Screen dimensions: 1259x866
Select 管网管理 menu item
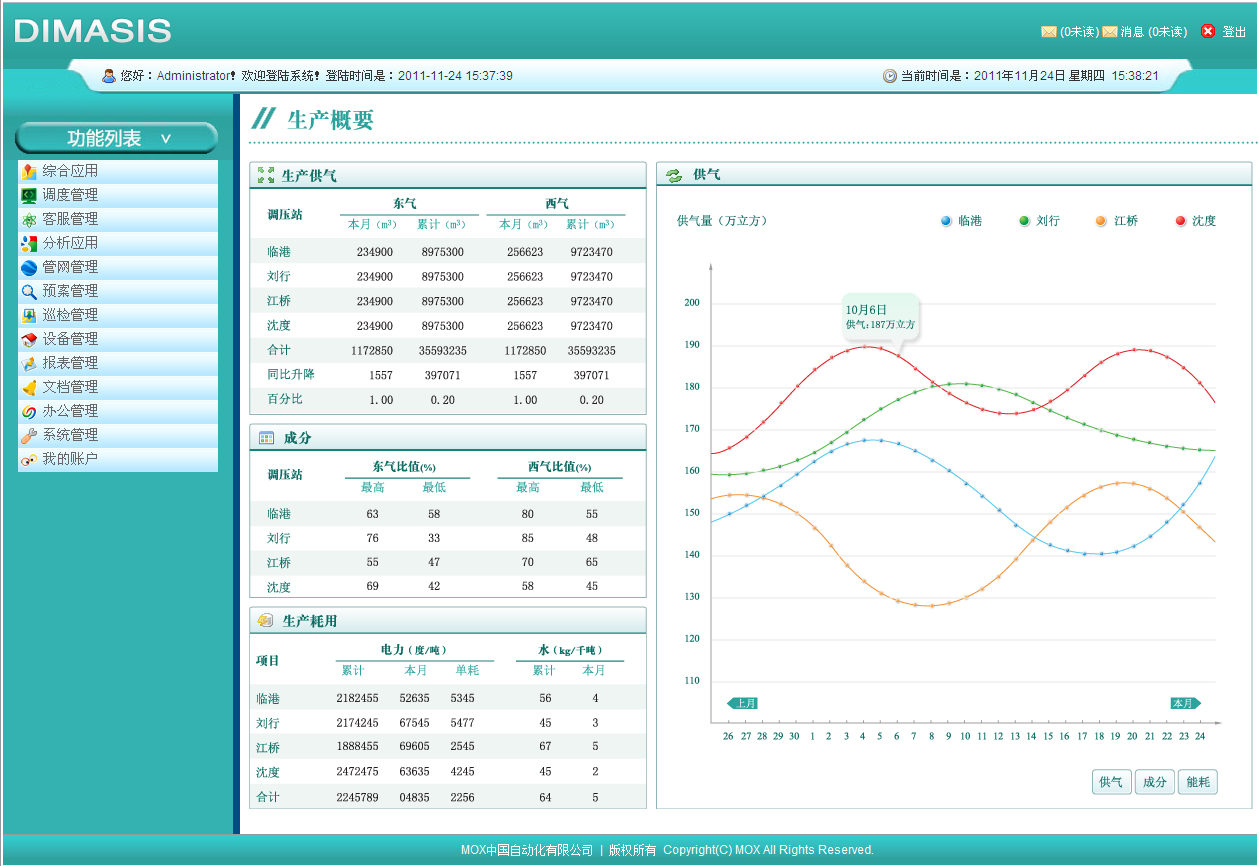point(118,267)
